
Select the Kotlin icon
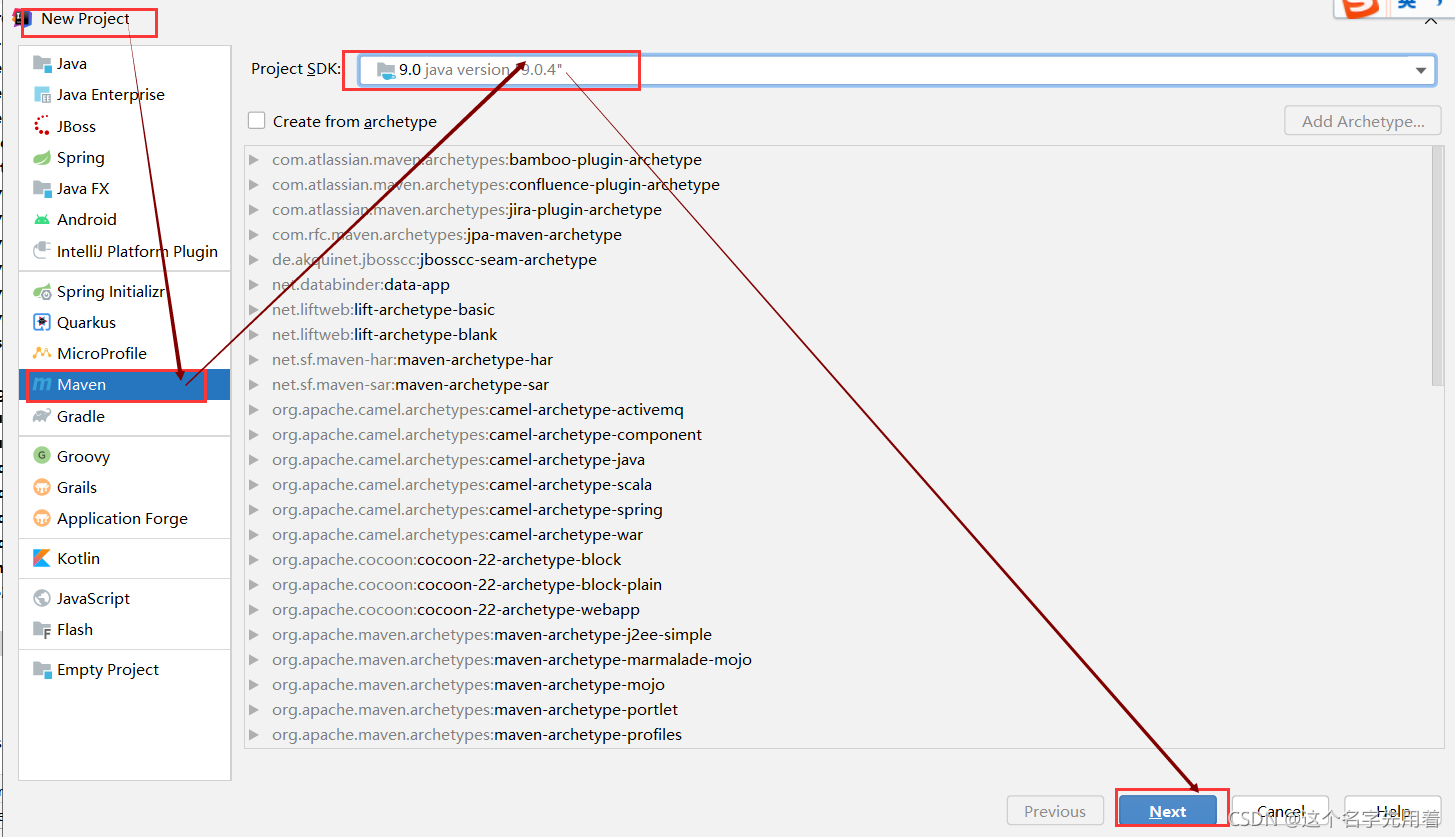(42, 559)
